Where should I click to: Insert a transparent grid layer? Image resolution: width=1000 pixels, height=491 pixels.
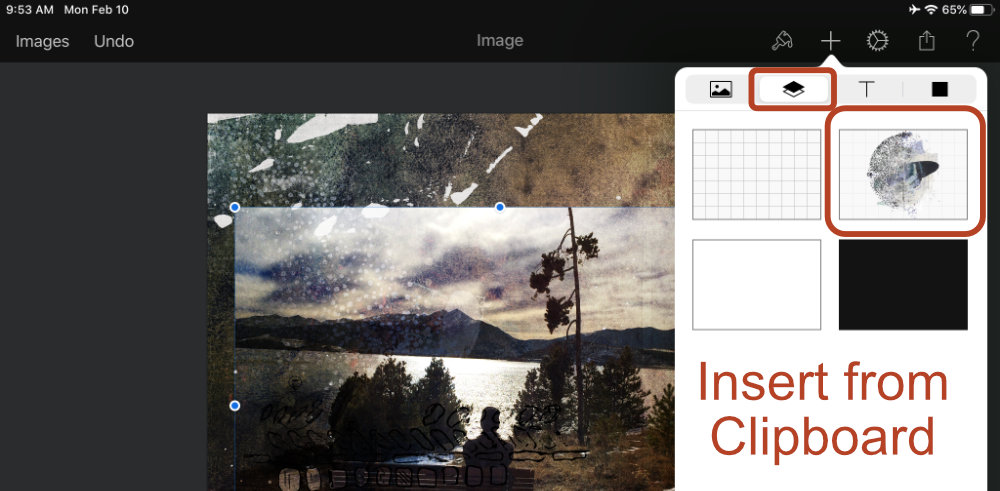756,174
